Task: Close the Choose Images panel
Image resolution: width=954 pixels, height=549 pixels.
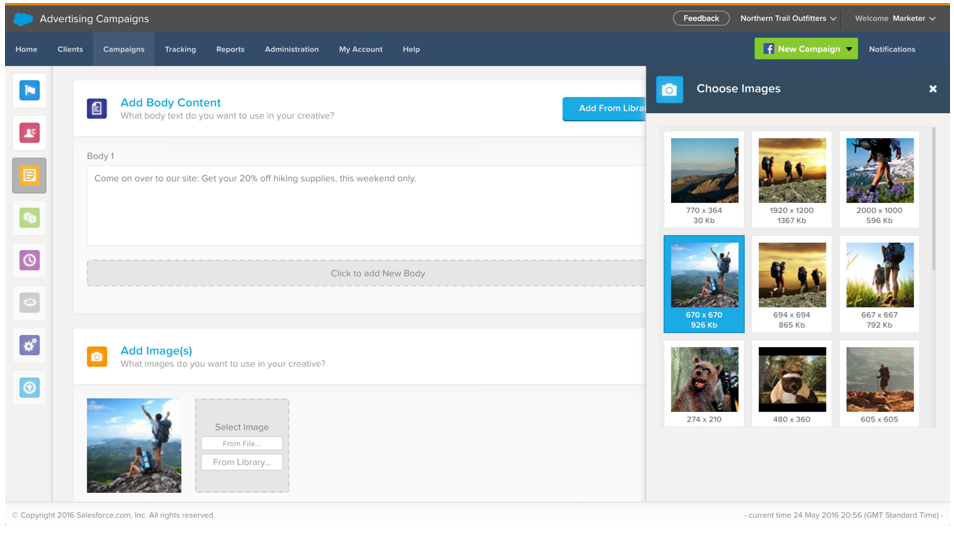Action: pos(933,89)
